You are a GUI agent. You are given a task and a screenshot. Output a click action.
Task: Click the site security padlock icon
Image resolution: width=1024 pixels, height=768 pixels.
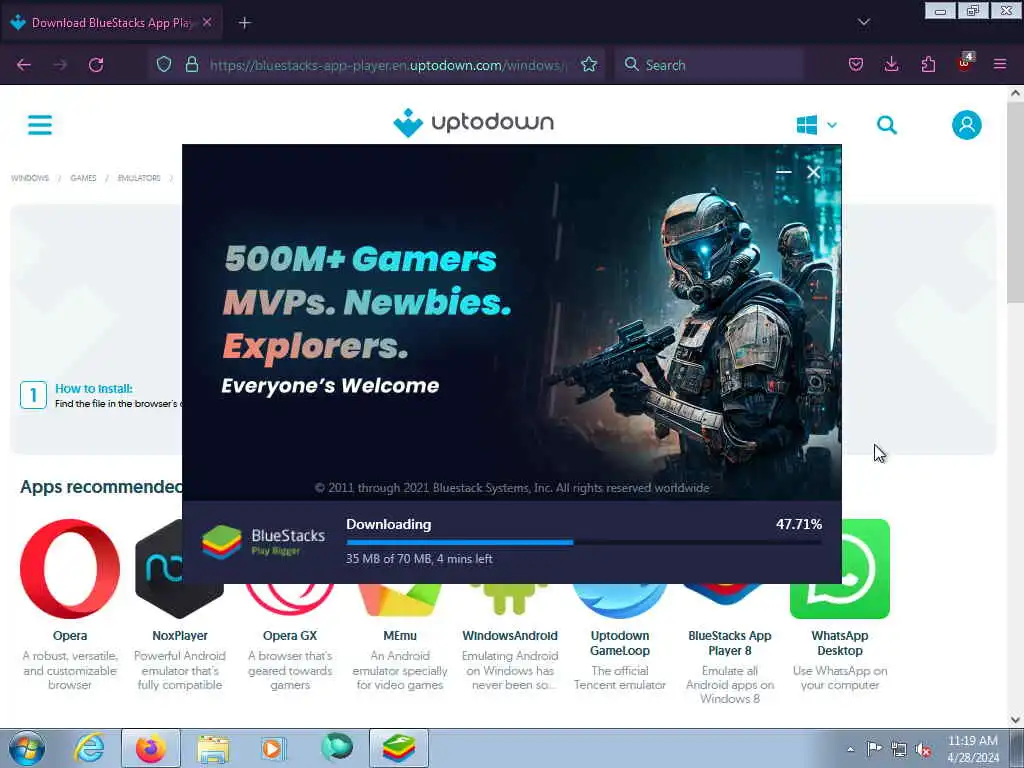click(x=191, y=65)
